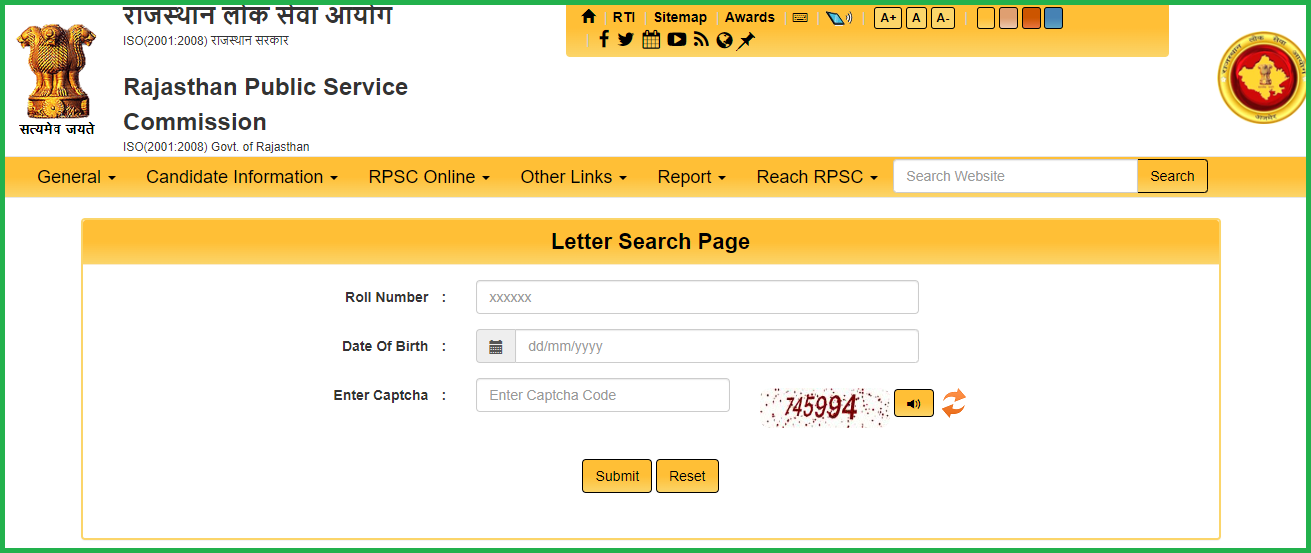Click the Enter Captcha label
This screenshot has height=553, width=1311.
pyautogui.click(x=381, y=395)
